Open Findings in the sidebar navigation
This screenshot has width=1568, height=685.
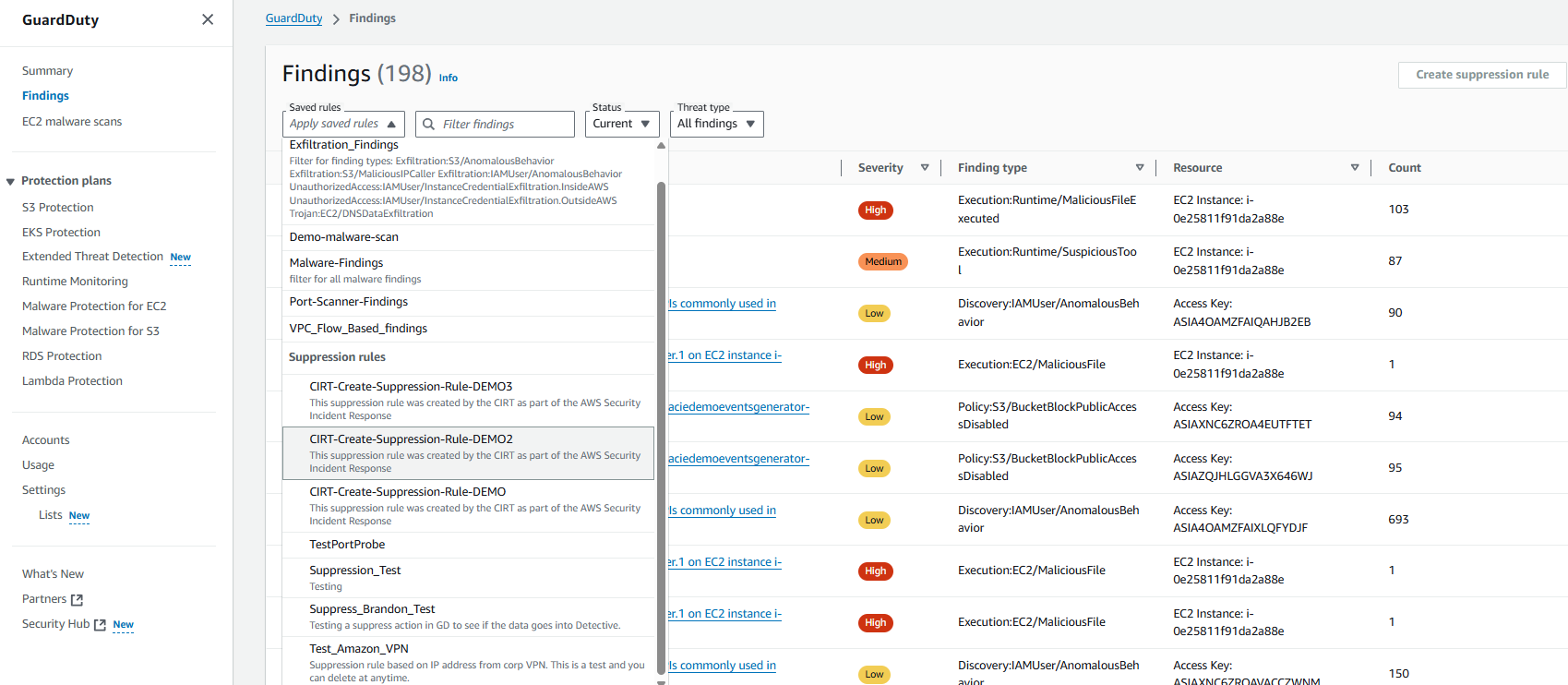pyautogui.click(x=45, y=96)
